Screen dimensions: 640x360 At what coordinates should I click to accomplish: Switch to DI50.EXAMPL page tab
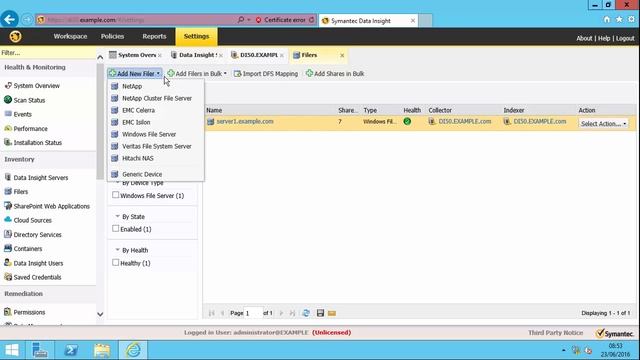257,55
